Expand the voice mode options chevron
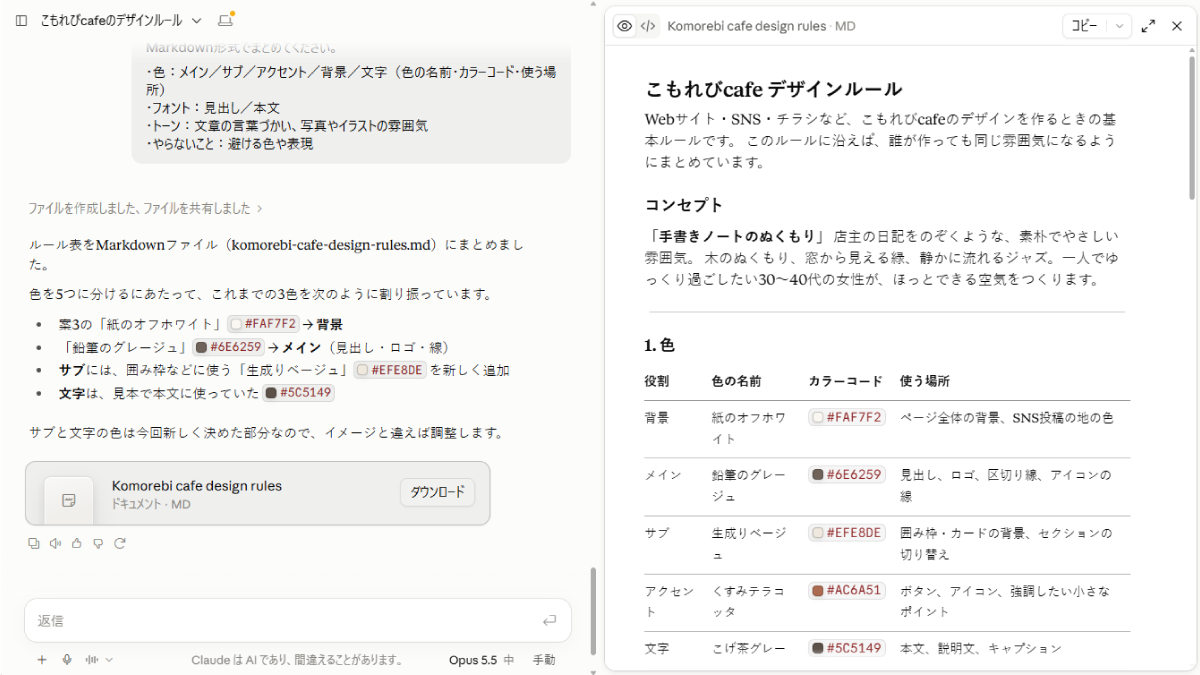Image resolution: width=1200 pixels, height=675 pixels. pos(110,659)
